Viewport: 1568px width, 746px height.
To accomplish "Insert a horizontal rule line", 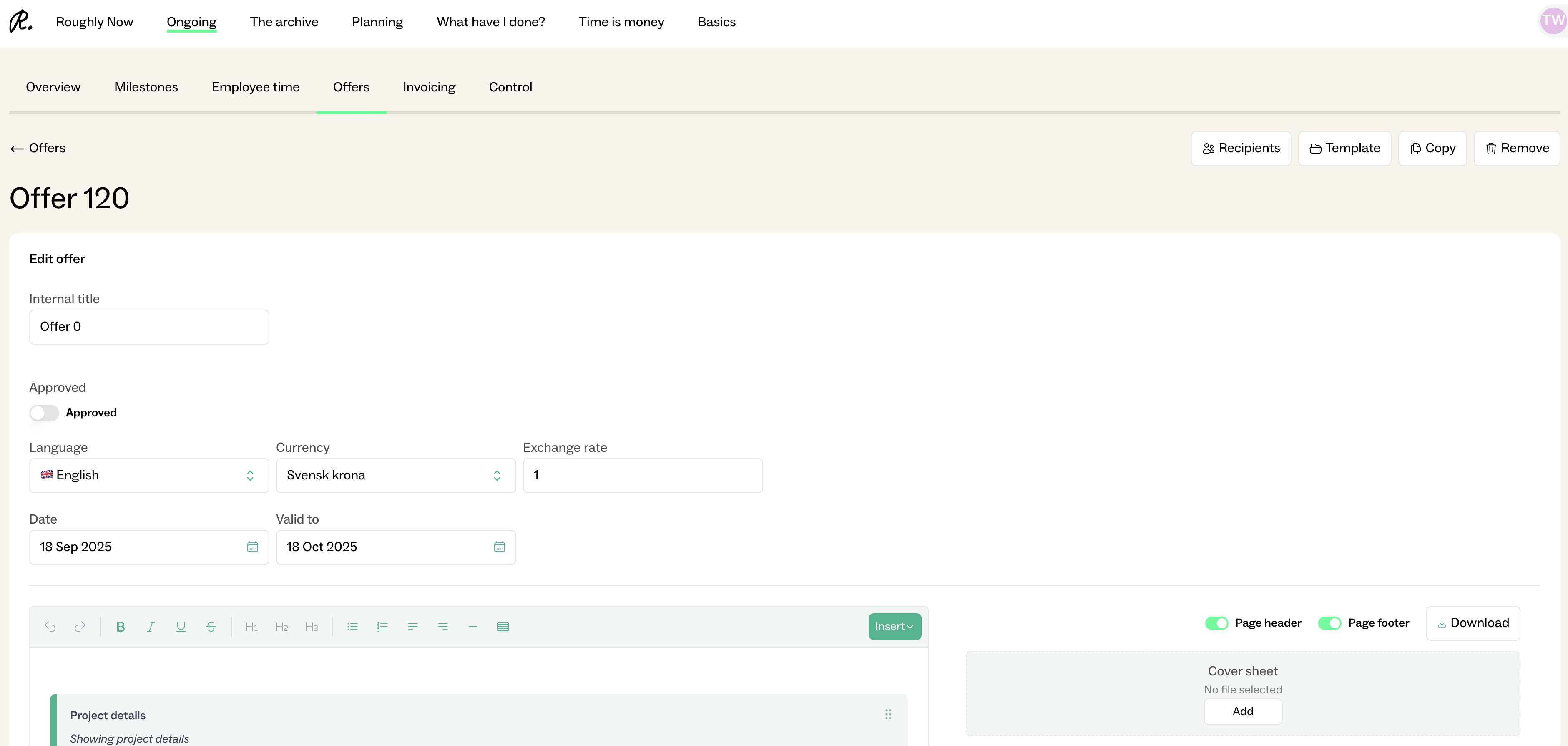I will tap(472, 627).
